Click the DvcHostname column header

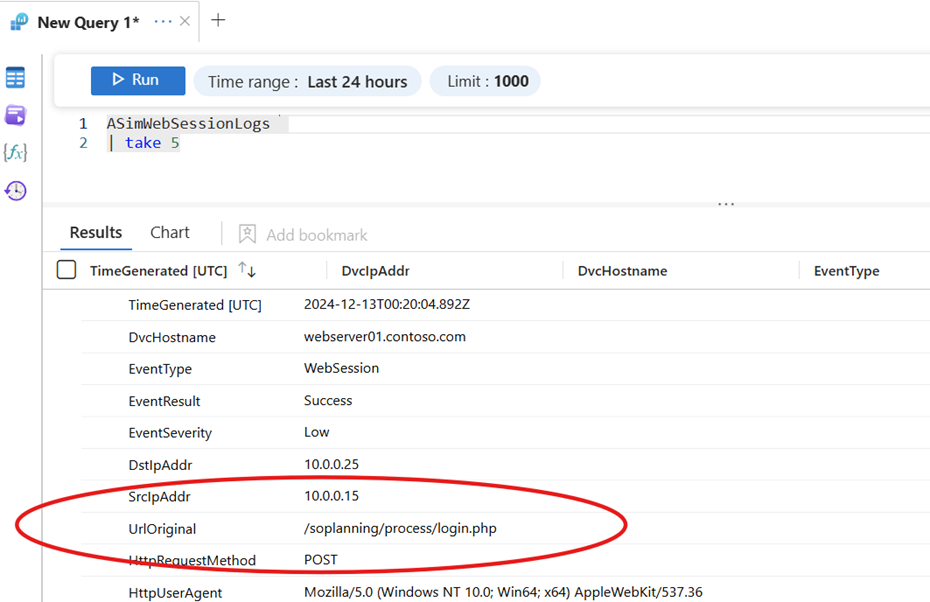622,271
